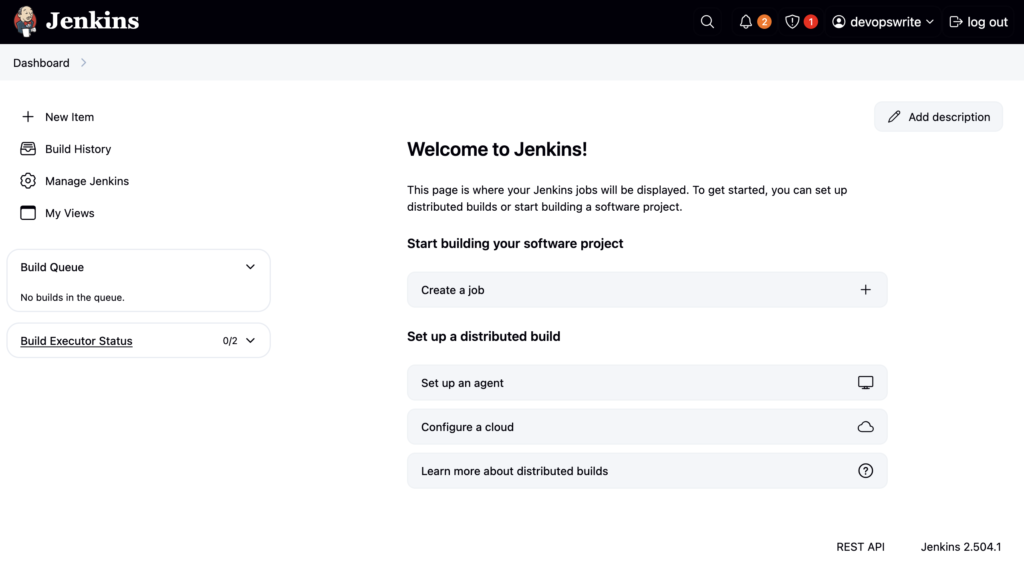The height and width of the screenshot is (572, 1024).
Task: Click the New Item plus icon
Action: click(x=27, y=117)
